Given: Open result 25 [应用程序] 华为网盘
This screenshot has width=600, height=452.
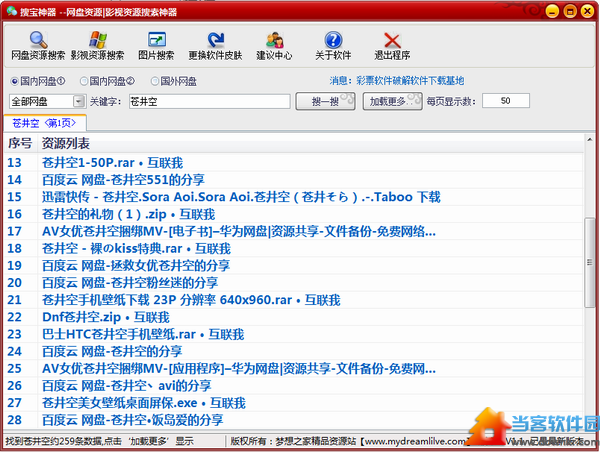Looking at the screenshot, I should coord(239,369).
